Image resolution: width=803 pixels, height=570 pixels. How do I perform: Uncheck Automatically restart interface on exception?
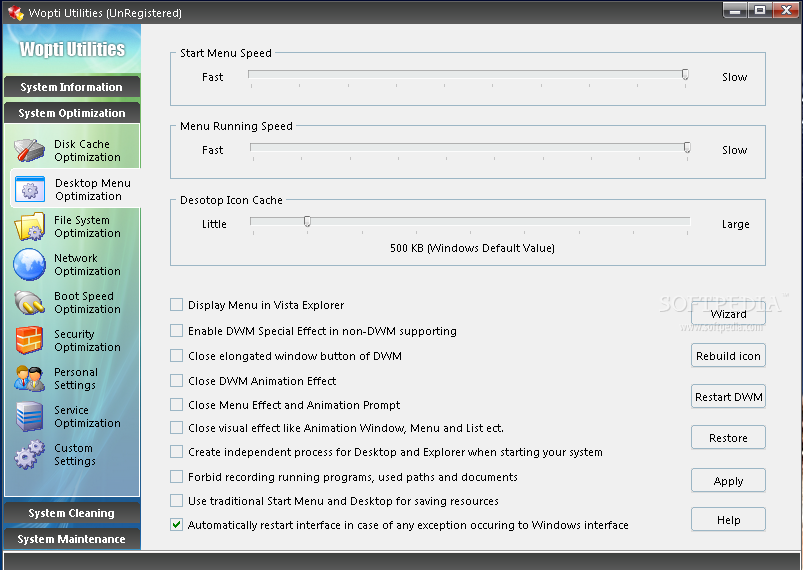[176, 524]
